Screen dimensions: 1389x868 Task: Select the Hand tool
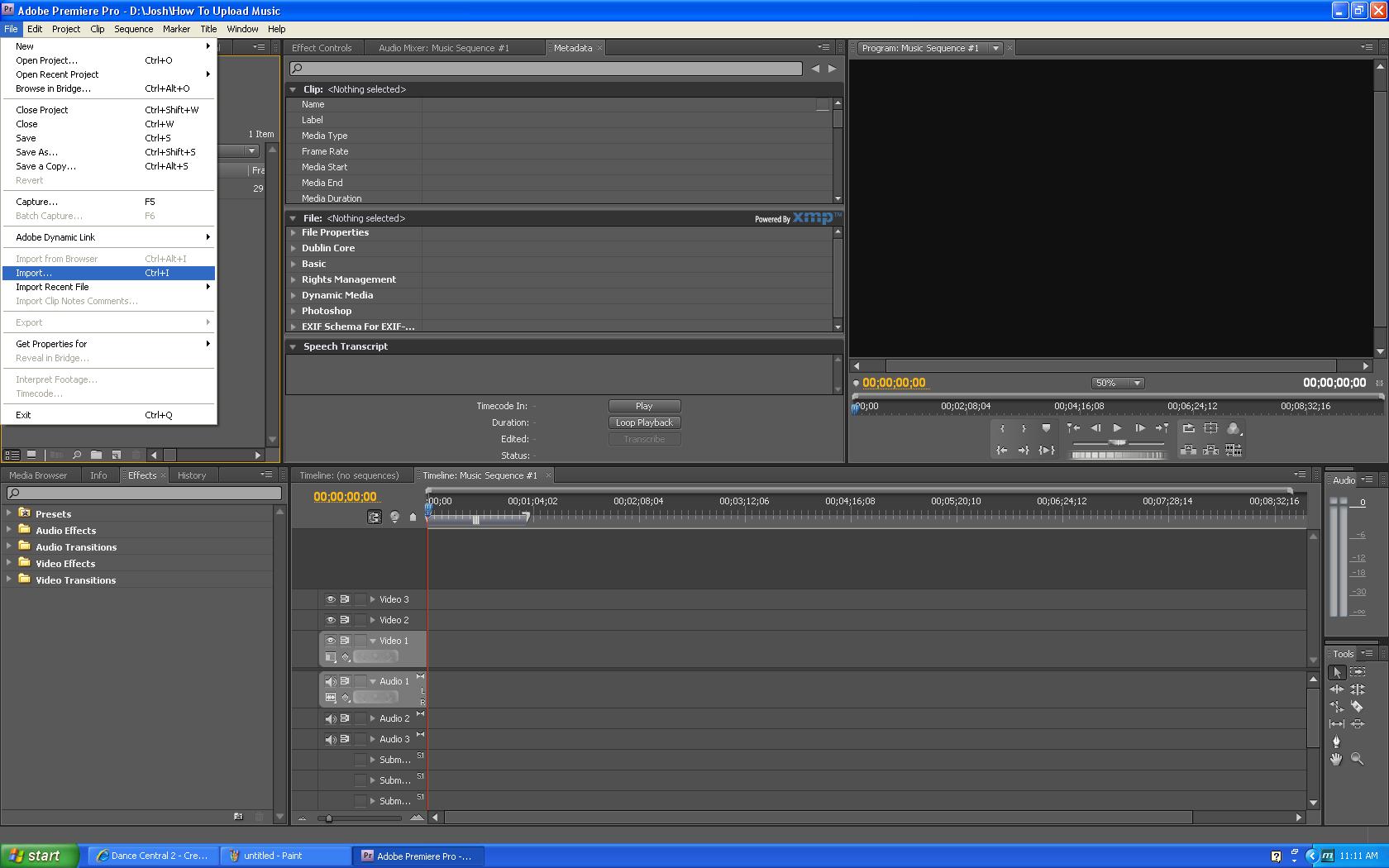(1337, 759)
